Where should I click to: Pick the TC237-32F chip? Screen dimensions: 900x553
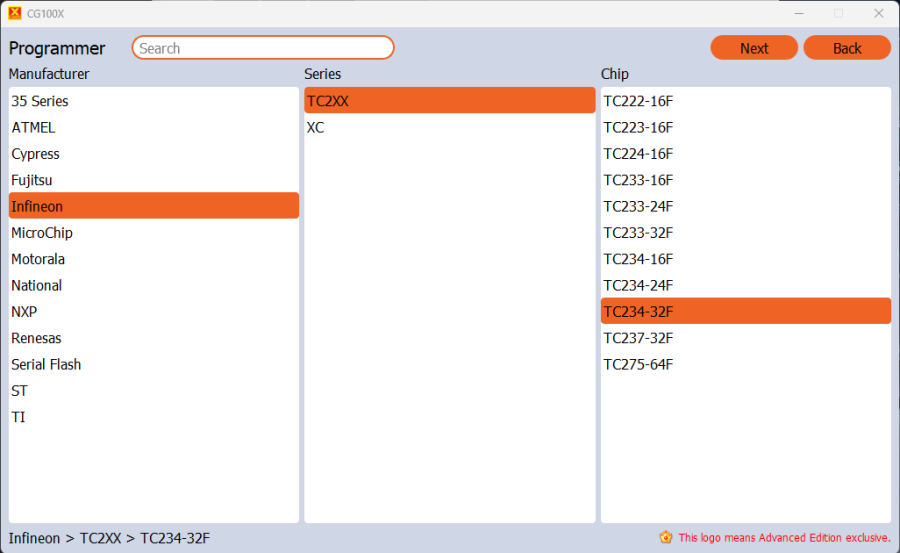click(x=638, y=338)
